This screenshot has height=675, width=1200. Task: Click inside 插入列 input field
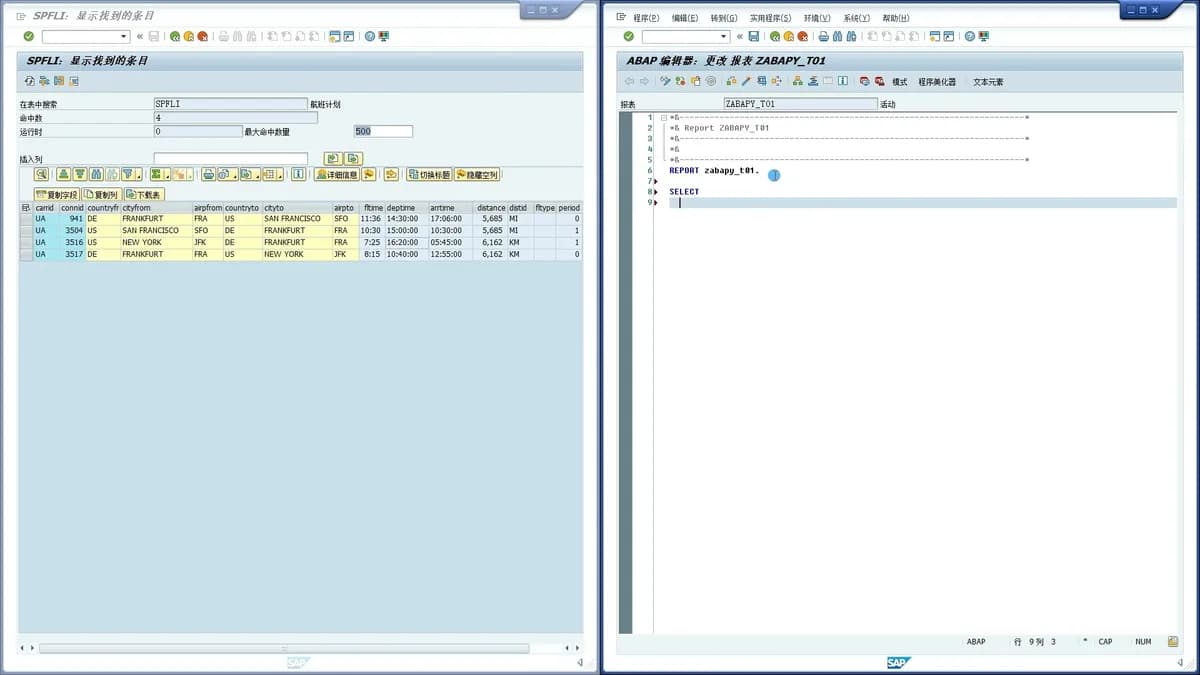231,159
